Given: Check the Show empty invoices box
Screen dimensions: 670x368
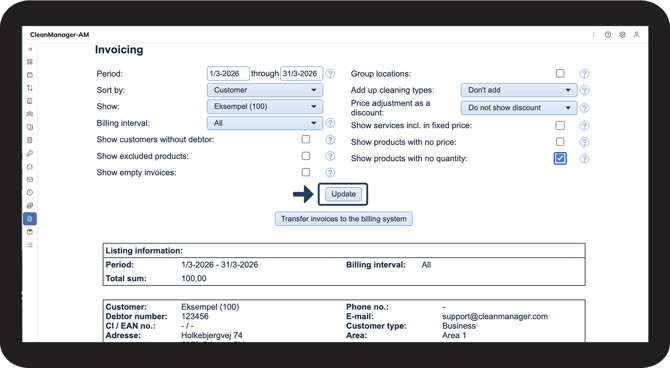Looking at the screenshot, I should 306,172.
